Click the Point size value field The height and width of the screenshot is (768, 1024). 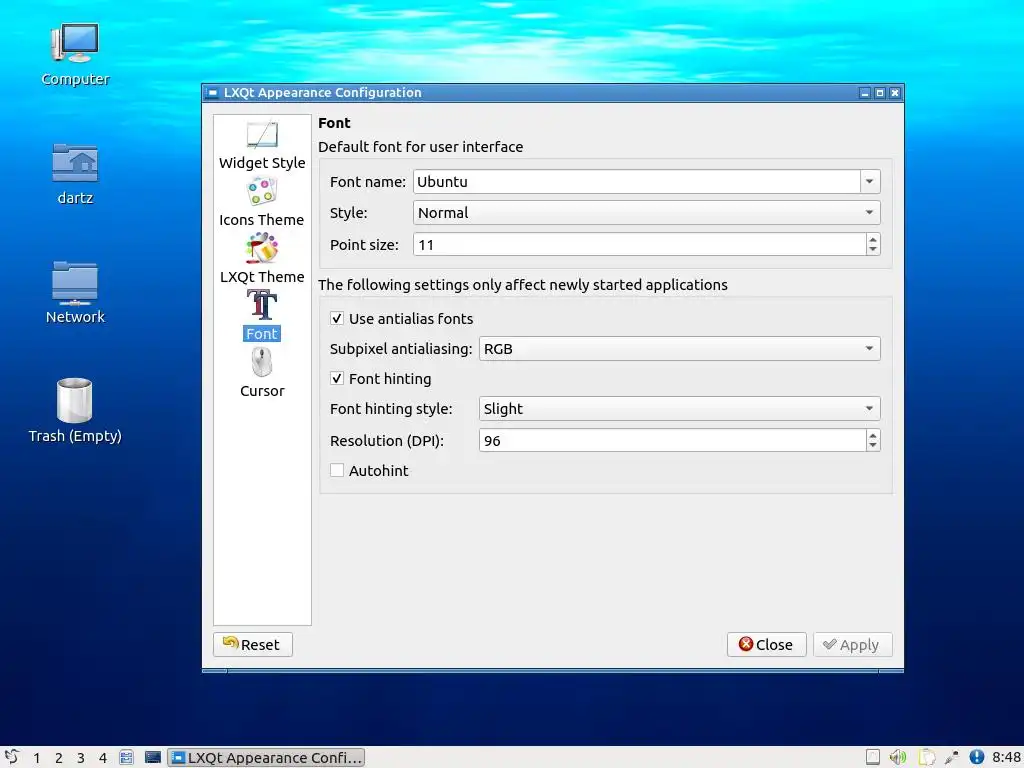pos(640,245)
